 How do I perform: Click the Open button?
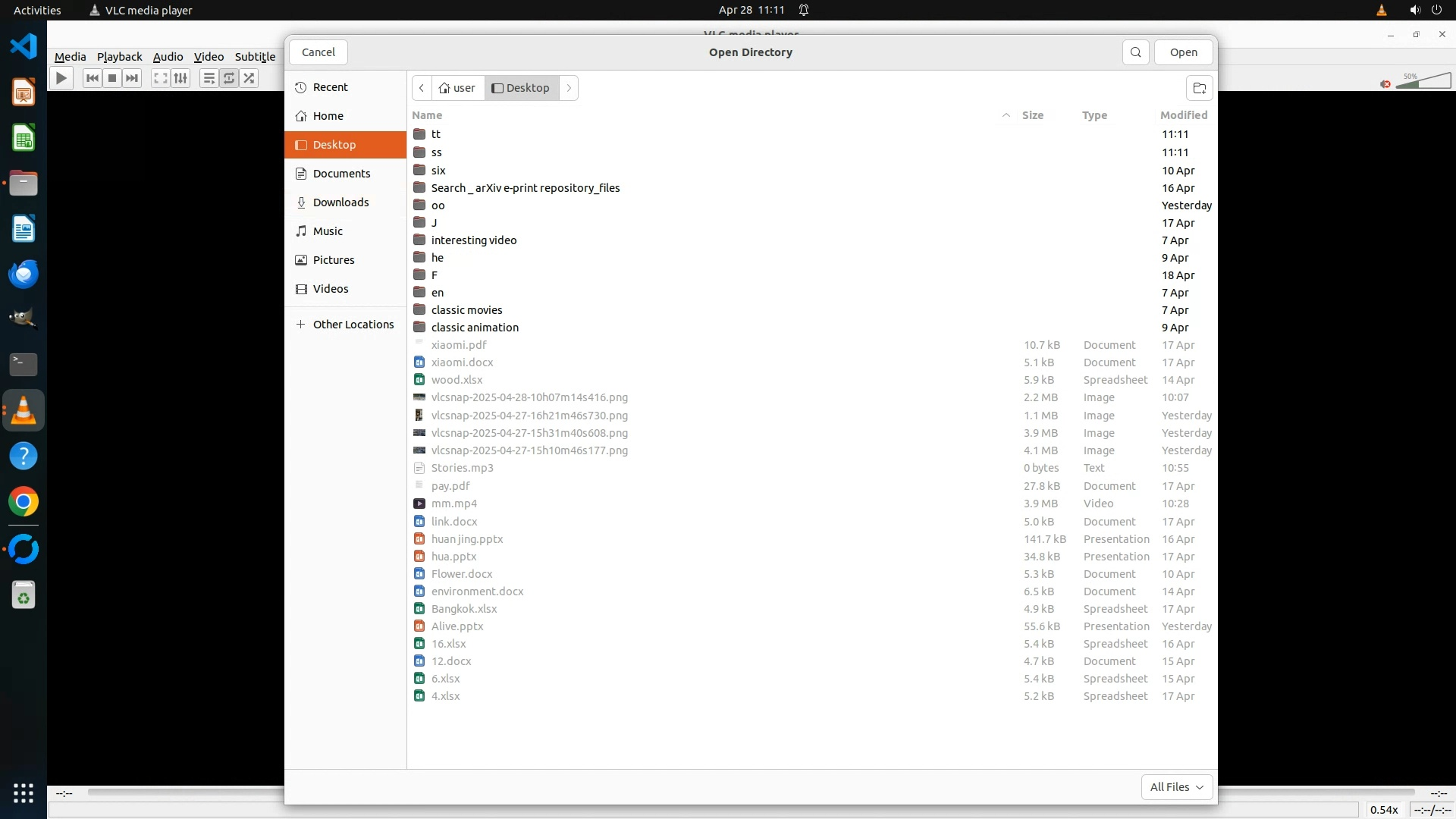[x=1183, y=52]
